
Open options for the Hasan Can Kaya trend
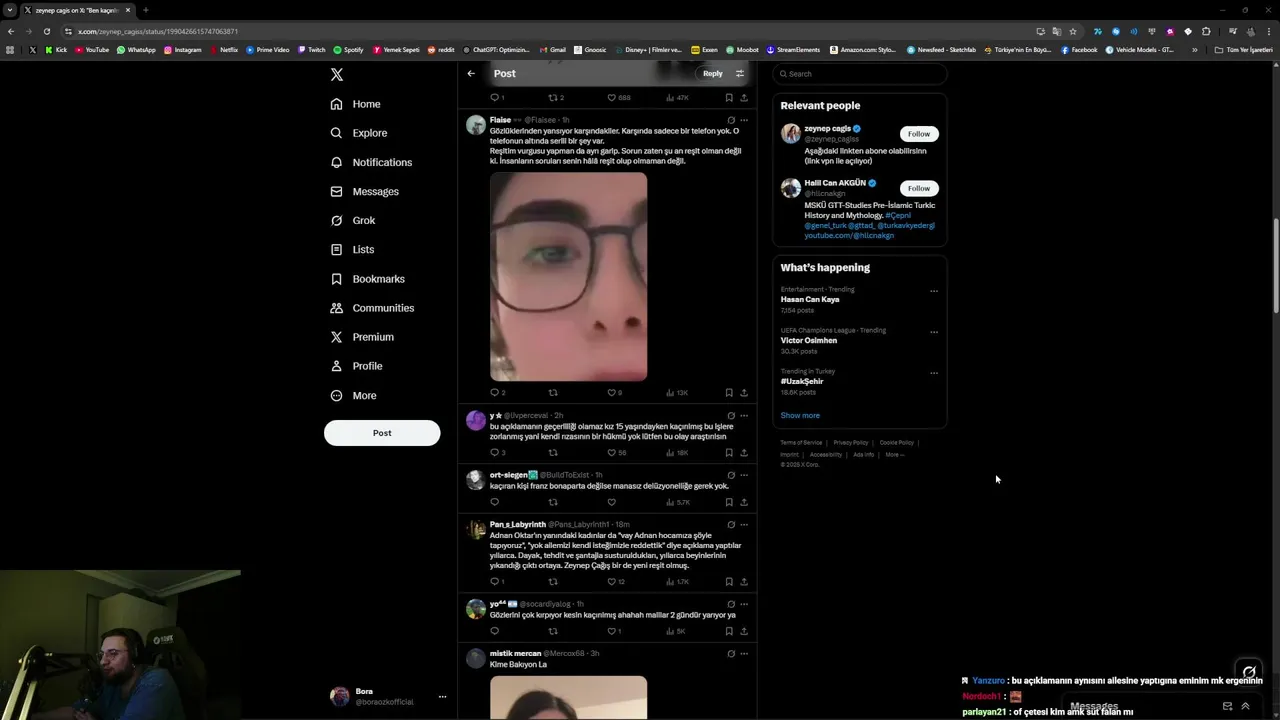(934, 291)
